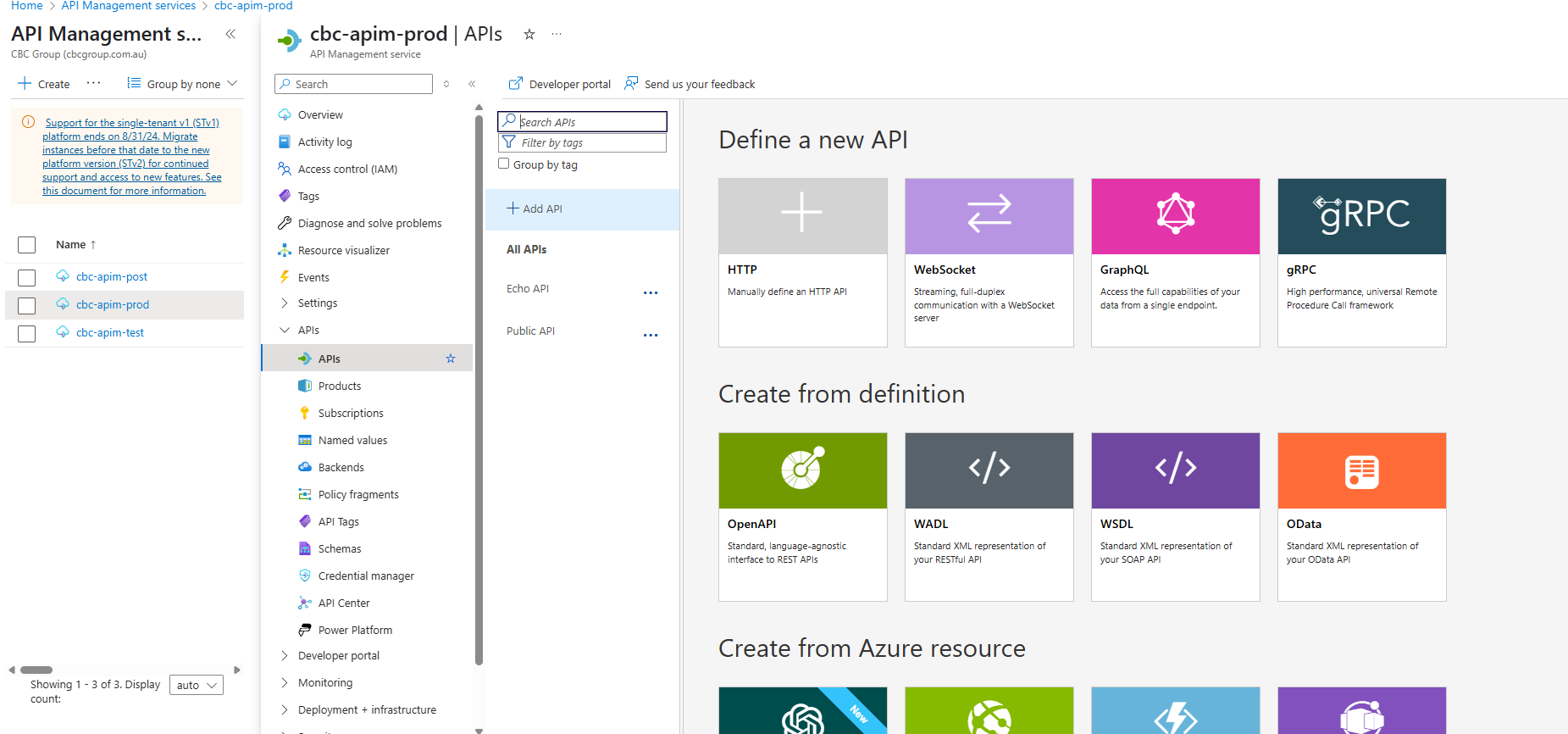This screenshot has height=734, width=1568.
Task: Enable the Group by tag checkbox
Action: pyautogui.click(x=504, y=164)
